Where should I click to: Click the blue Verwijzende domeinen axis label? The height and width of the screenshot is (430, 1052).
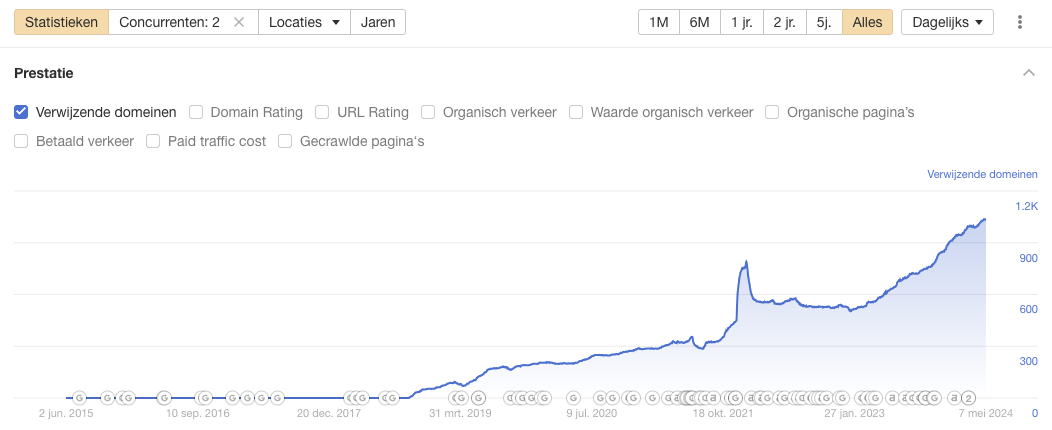pos(983,174)
